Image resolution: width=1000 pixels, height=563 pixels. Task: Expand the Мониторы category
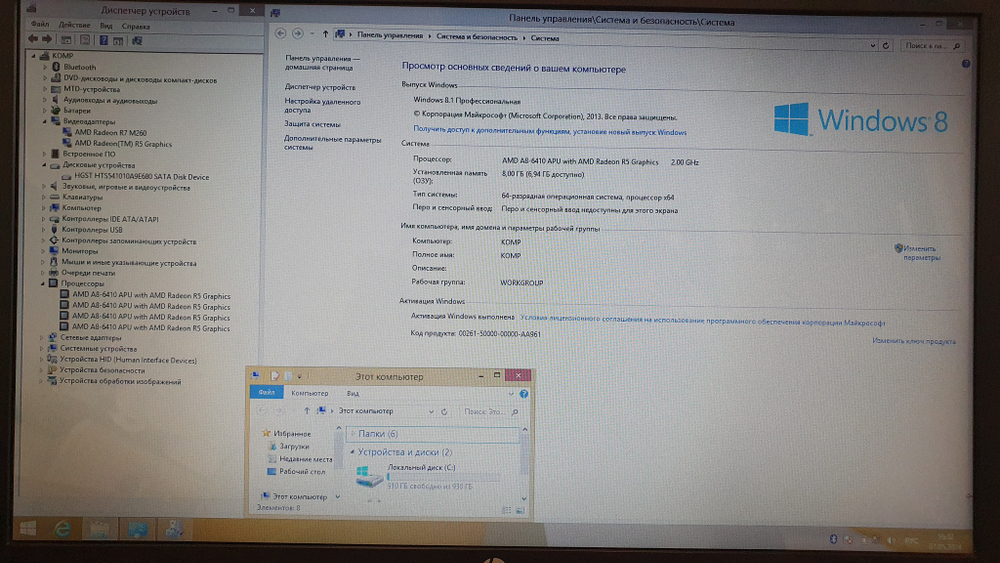pos(43,251)
